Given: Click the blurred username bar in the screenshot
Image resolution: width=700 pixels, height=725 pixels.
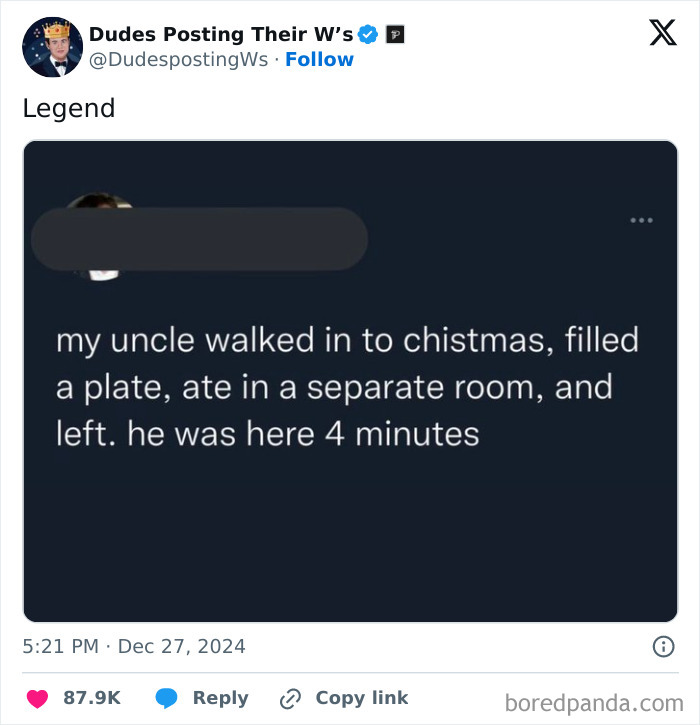Looking at the screenshot, I should (x=199, y=238).
